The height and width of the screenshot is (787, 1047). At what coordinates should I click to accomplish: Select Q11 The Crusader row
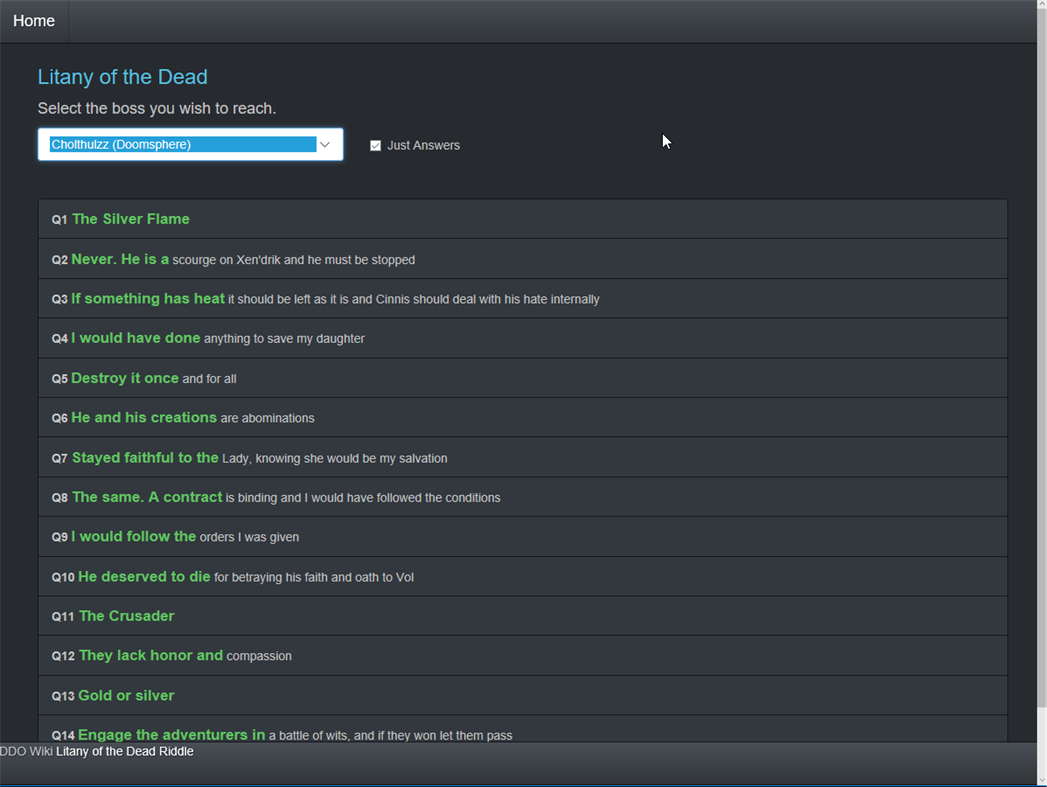tap(523, 615)
